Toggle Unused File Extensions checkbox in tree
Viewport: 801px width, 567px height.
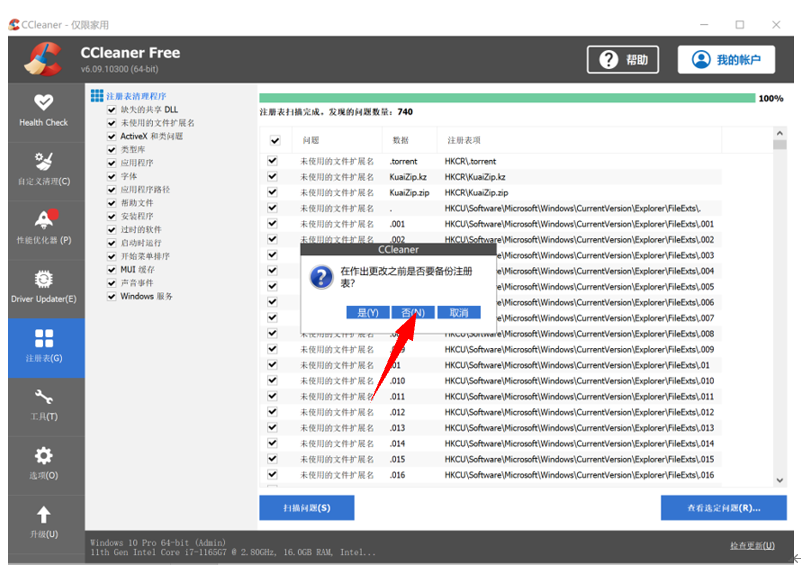[111, 123]
